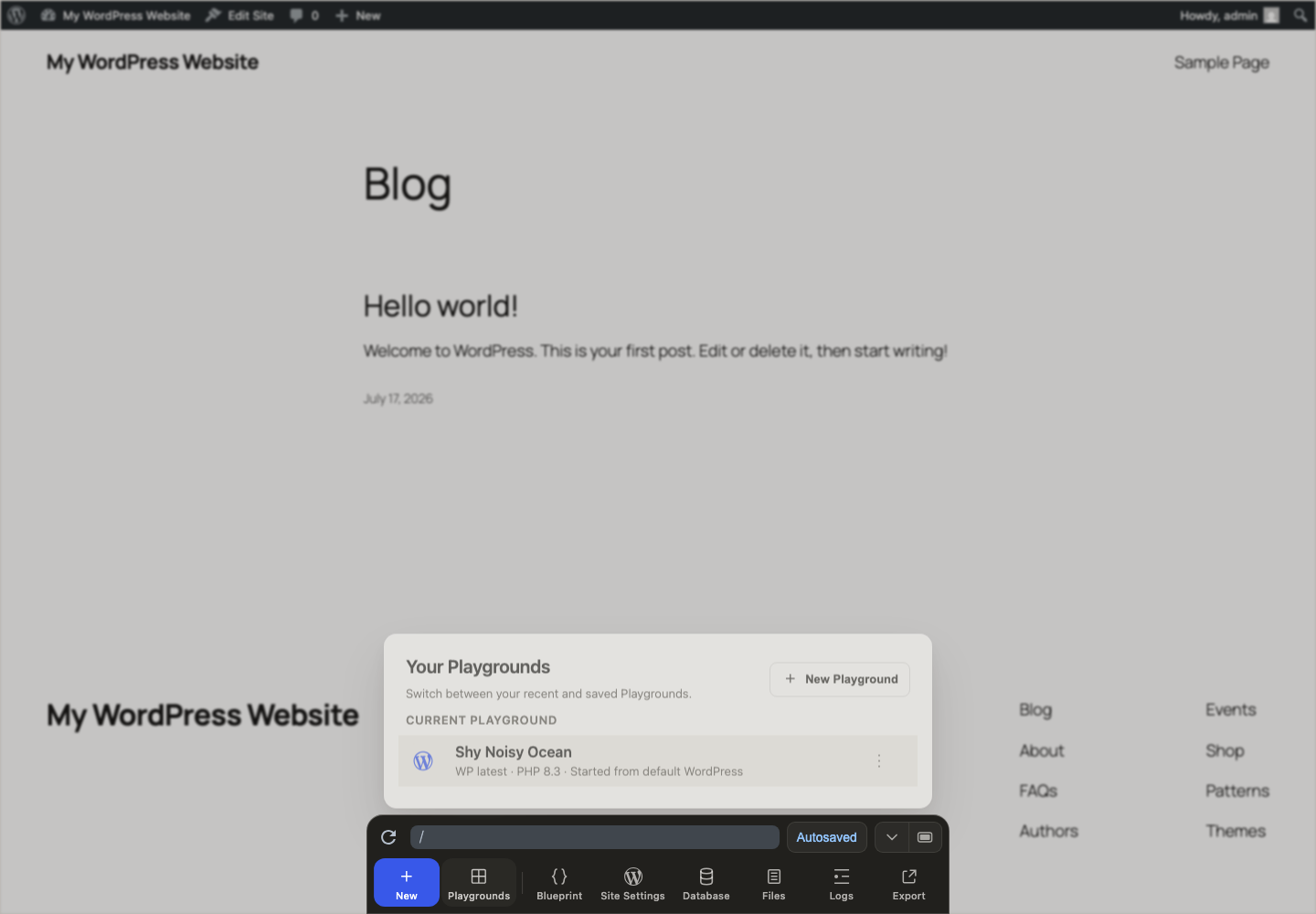Open Edit Site in the admin bar
This screenshot has height=914, width=1316.
coord(240,16)
